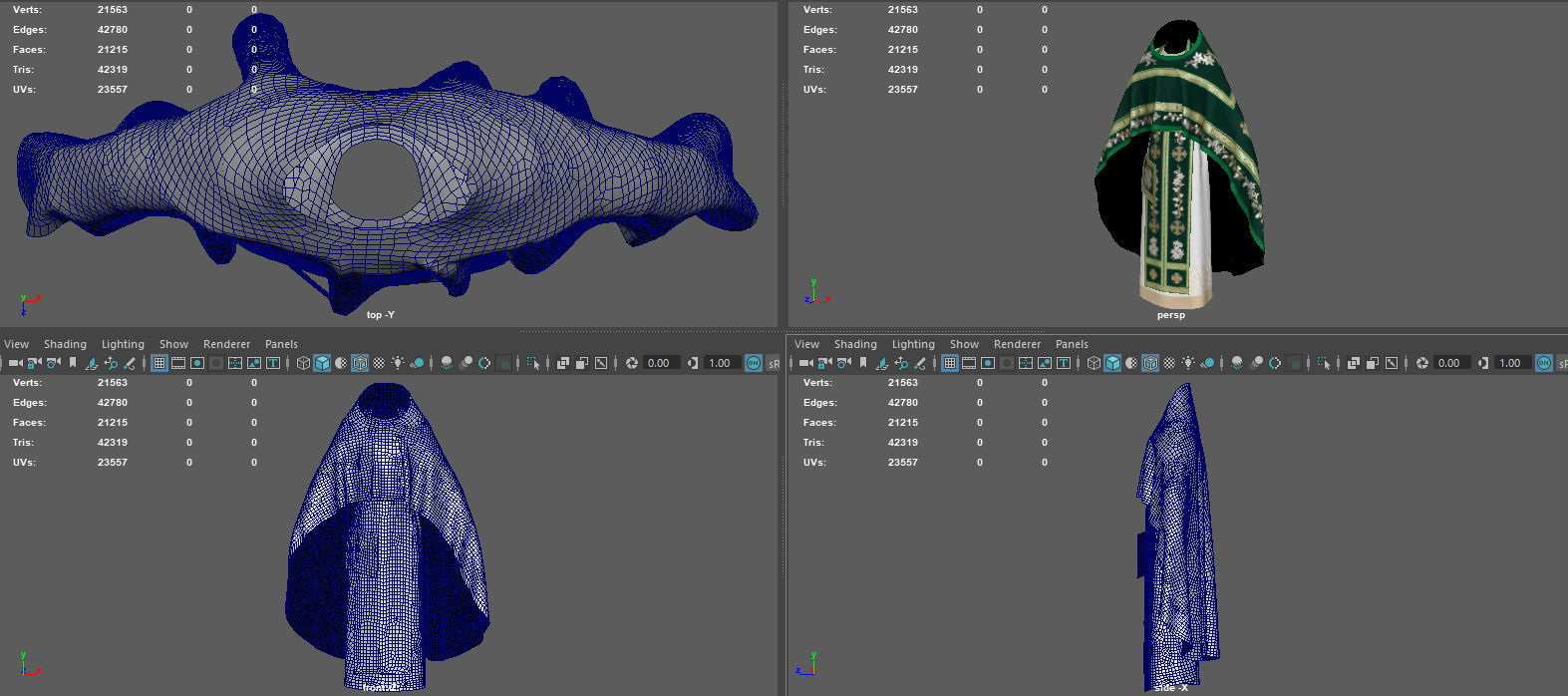This screenshot has width=1568, height=696.
Task: Click exposure 0.00 field in side panel
Action: (1452, 363)
